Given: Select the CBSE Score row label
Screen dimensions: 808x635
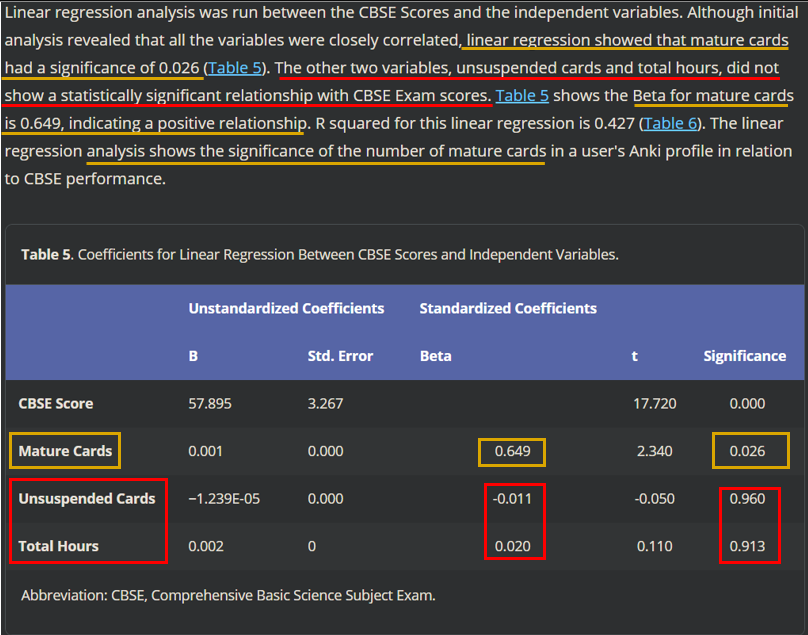Looking at the screenshot, I should [56, 404].
